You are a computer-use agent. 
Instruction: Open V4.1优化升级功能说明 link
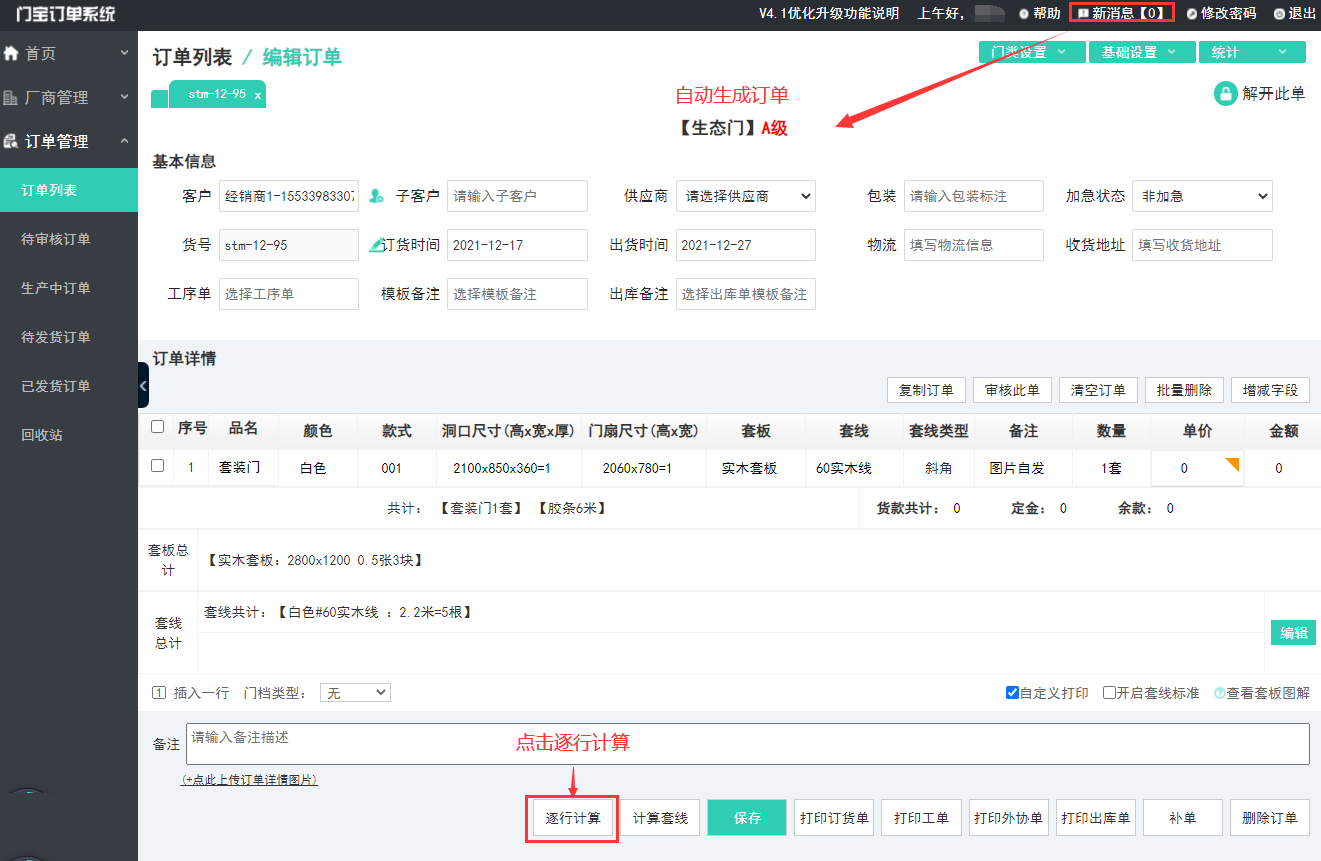(x=829, y=13)
